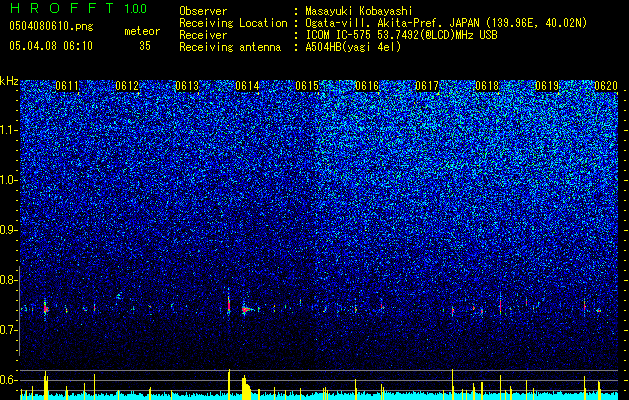Click the 0620 time marker

point(606,86)
